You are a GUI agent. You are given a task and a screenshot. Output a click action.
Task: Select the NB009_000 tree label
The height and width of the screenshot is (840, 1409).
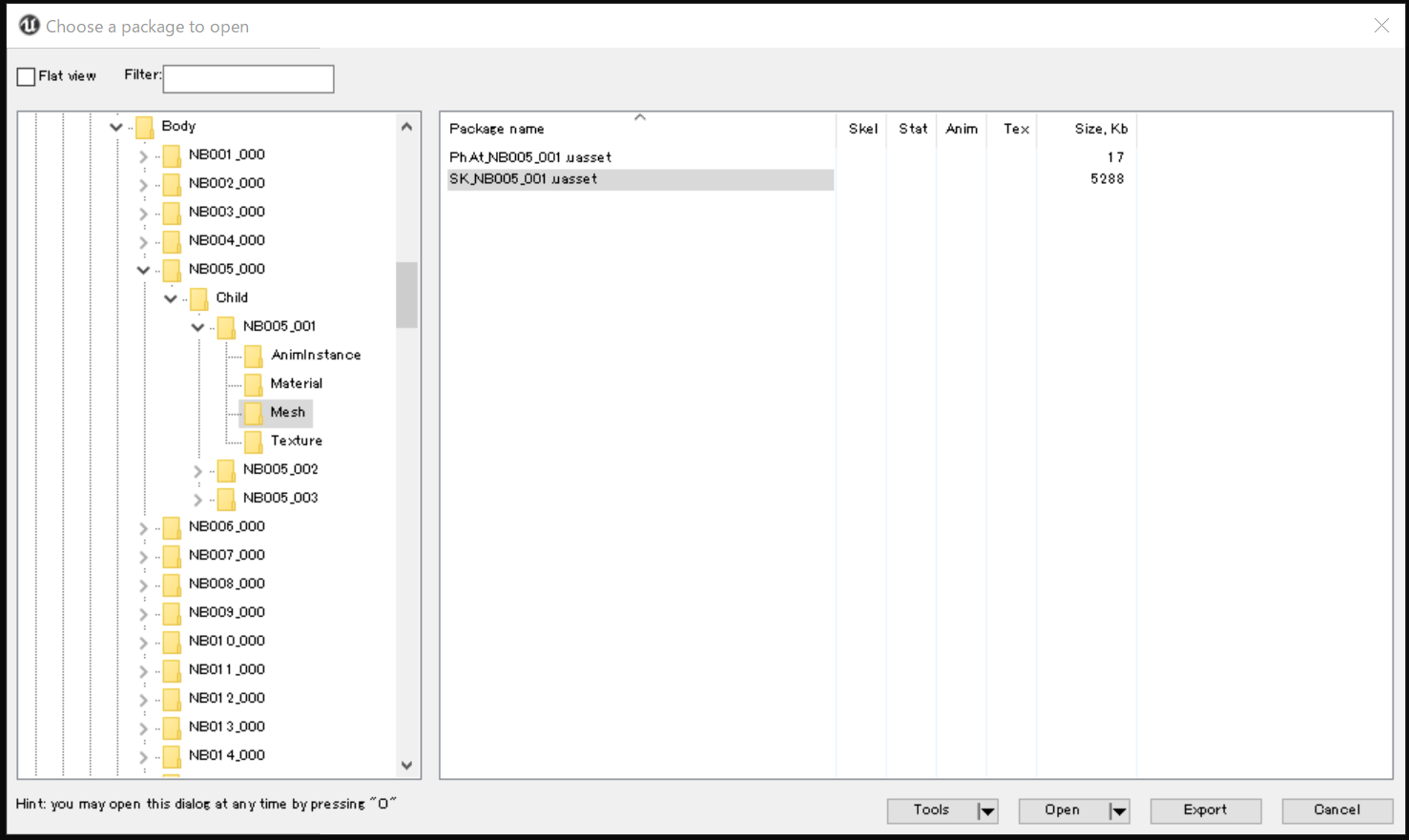[x=227, y=612]
